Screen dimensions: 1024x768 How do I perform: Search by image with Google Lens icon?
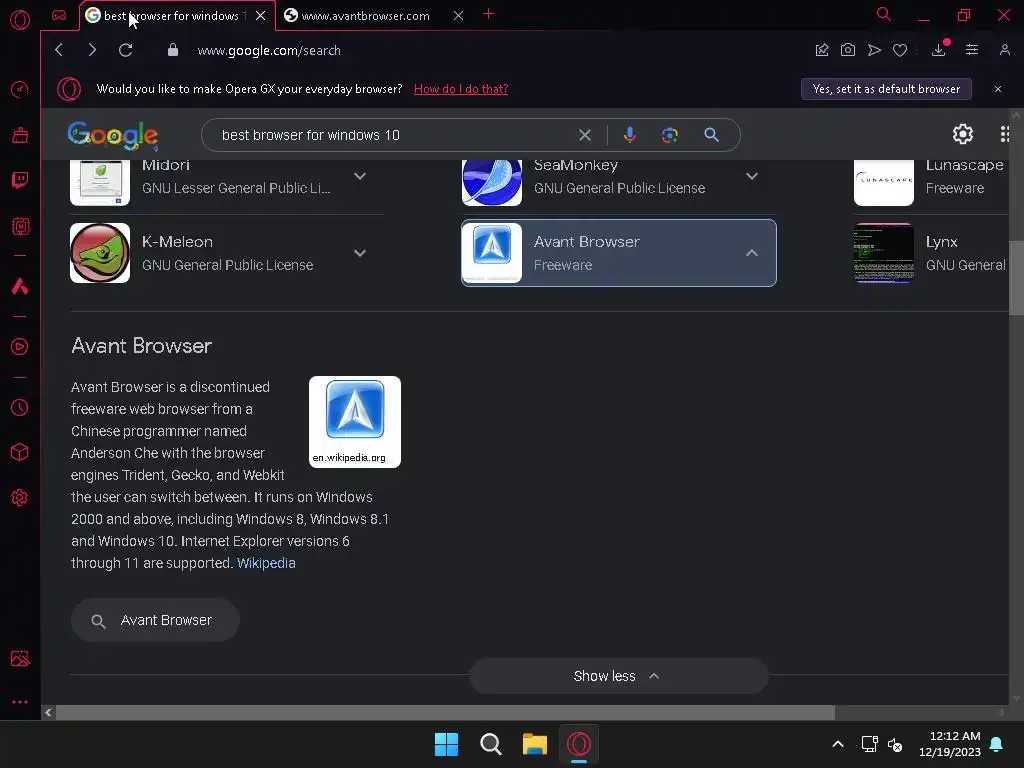(x=669, y=135)
